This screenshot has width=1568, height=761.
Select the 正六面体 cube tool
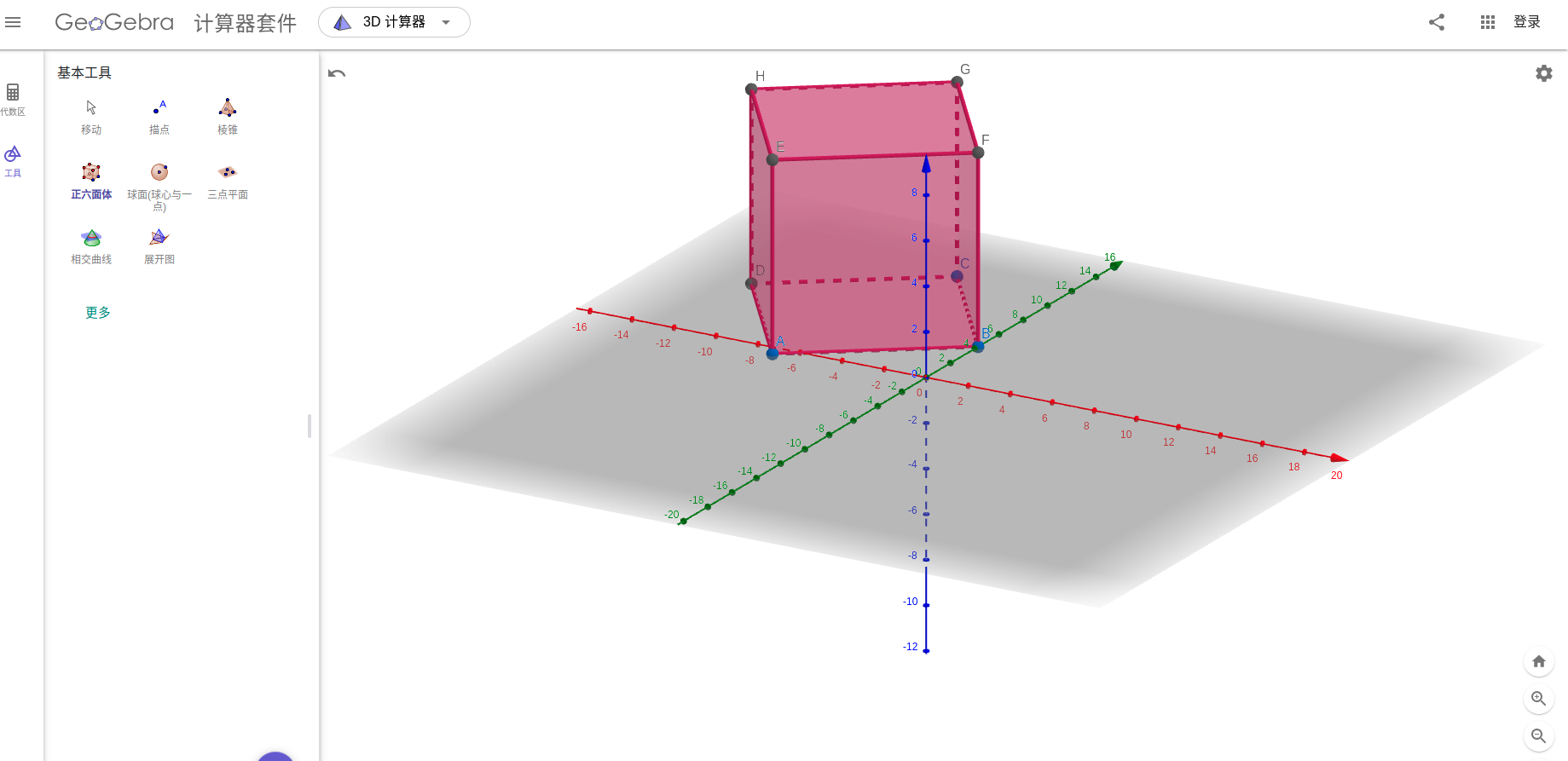click(91, 182)
